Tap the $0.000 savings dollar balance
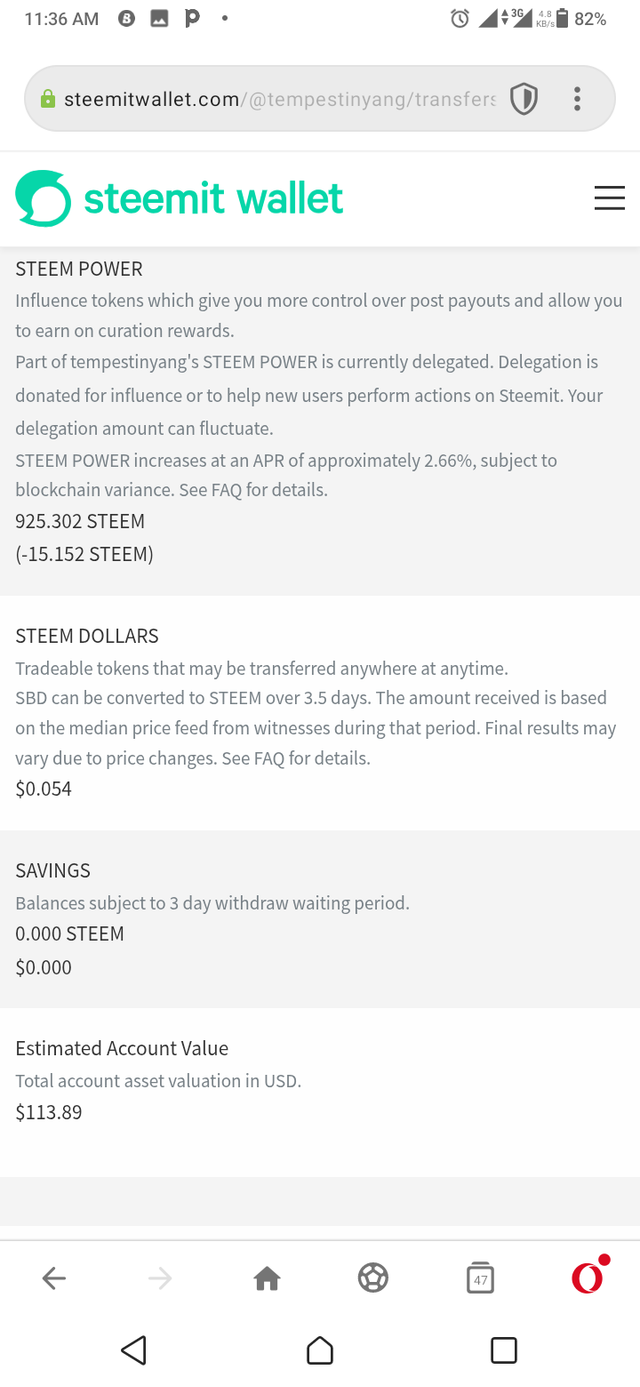This screenshot has height=1387, width=640. 44,967
